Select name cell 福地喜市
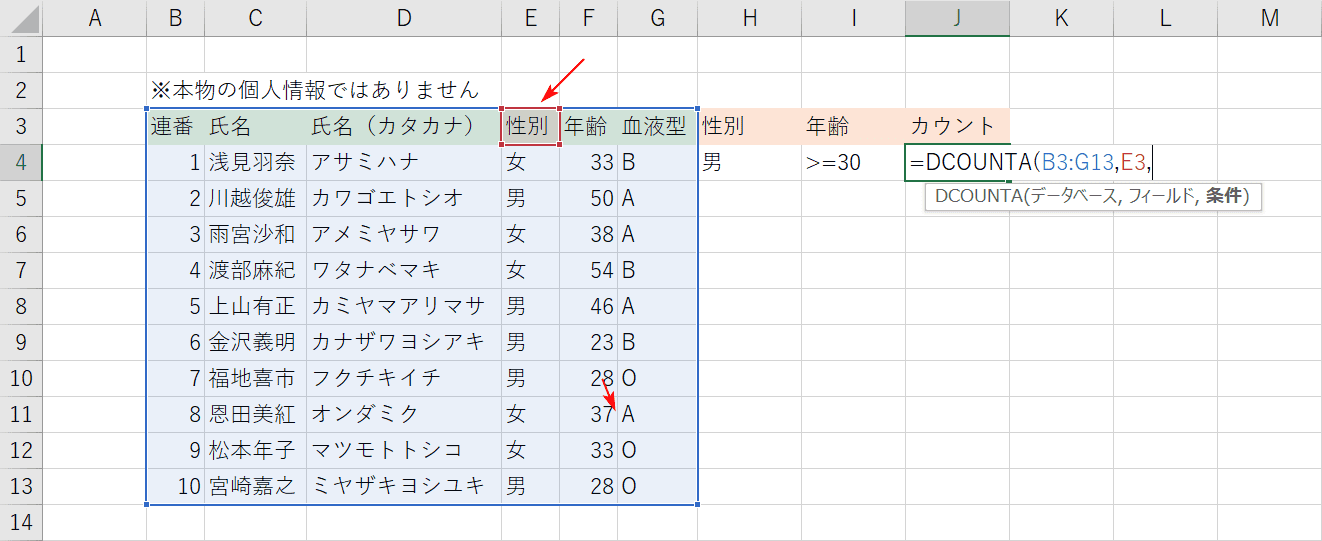Image resolution: width=1322 pixels, height=541 pixels. point(255,378)
